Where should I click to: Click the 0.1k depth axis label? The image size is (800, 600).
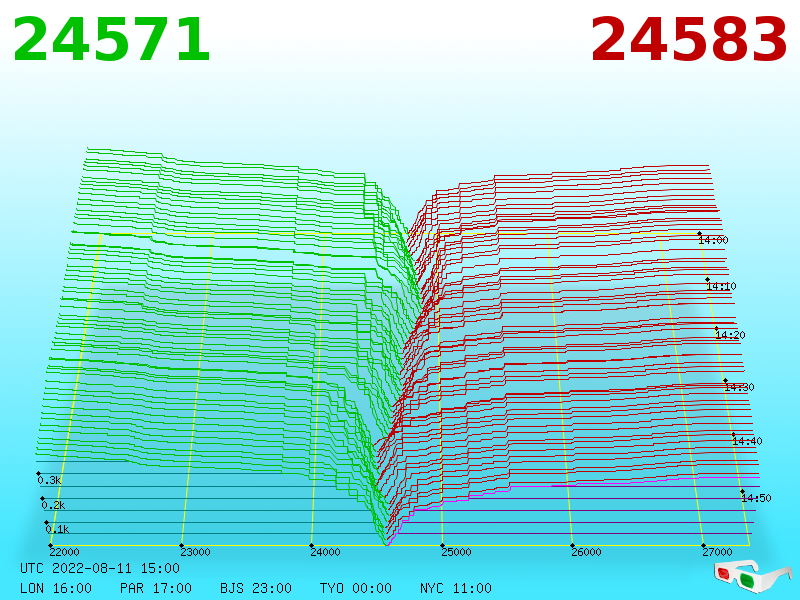pyautogui.click(x=57, y=529)
